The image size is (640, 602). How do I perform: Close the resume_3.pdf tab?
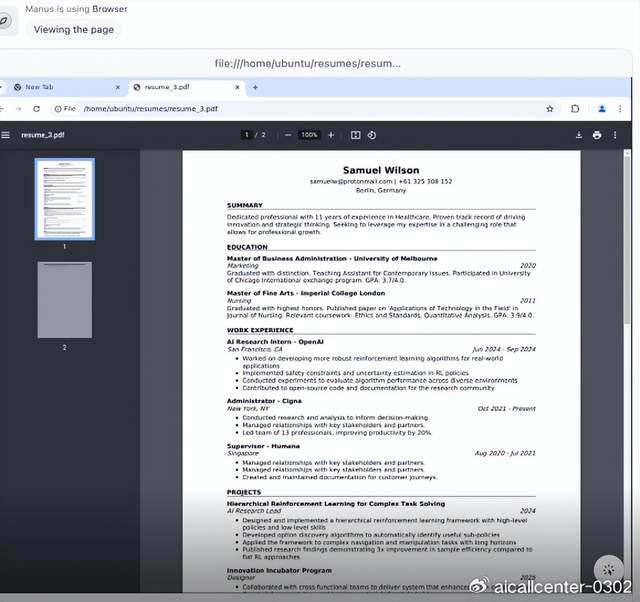(237, 87)
